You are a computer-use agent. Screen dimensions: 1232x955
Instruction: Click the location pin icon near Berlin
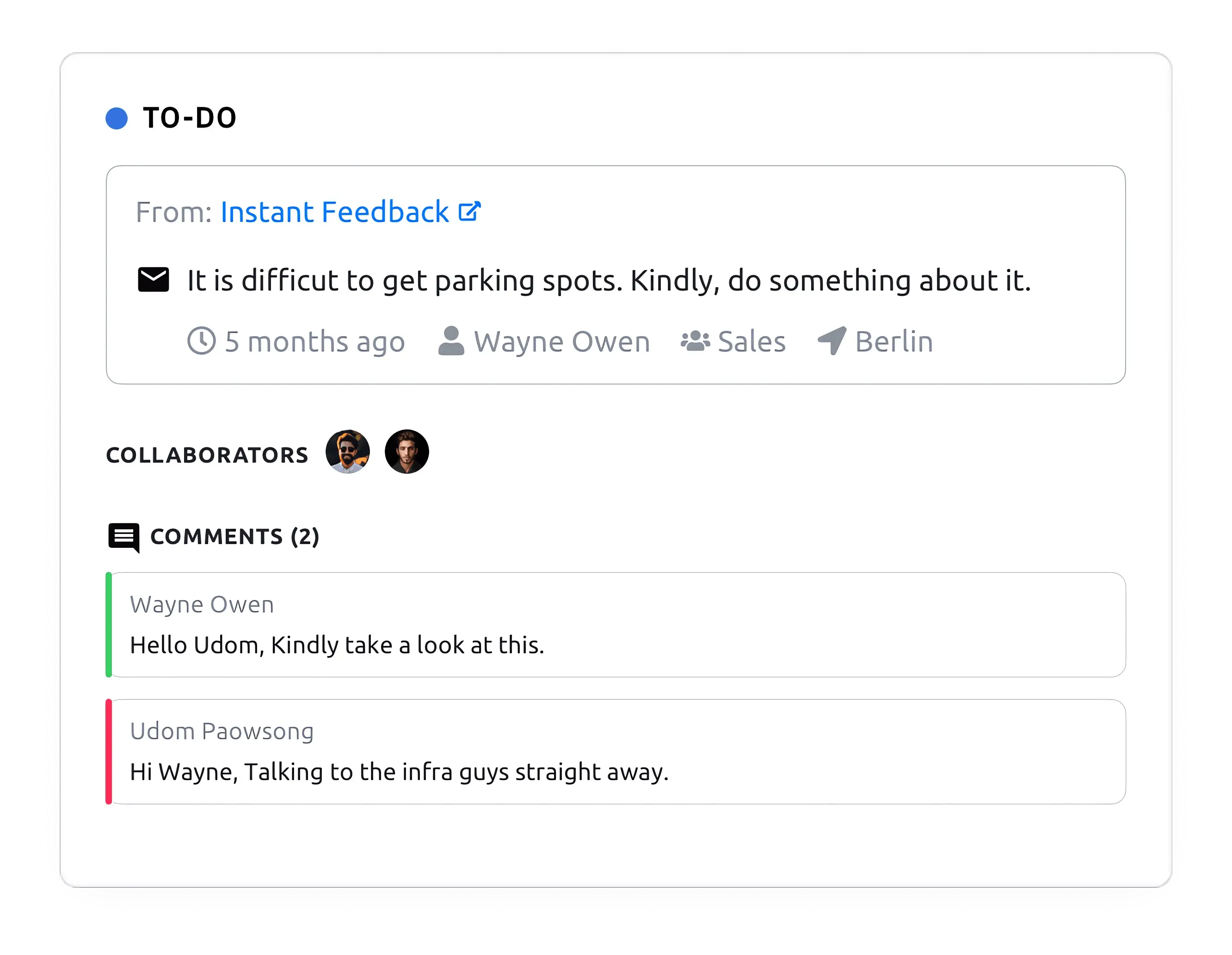click(832, 341)
